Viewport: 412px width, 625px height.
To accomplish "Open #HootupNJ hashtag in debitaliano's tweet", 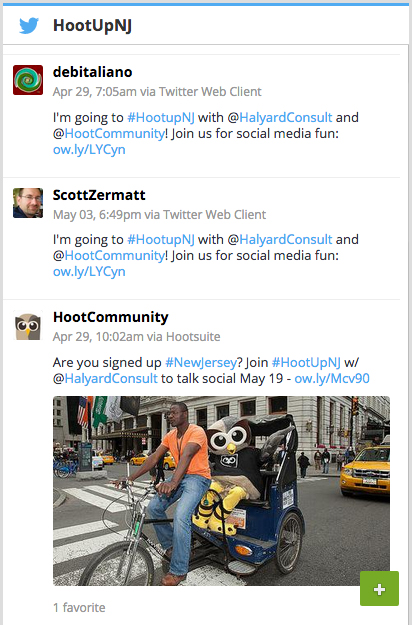I will coord(161,118).
